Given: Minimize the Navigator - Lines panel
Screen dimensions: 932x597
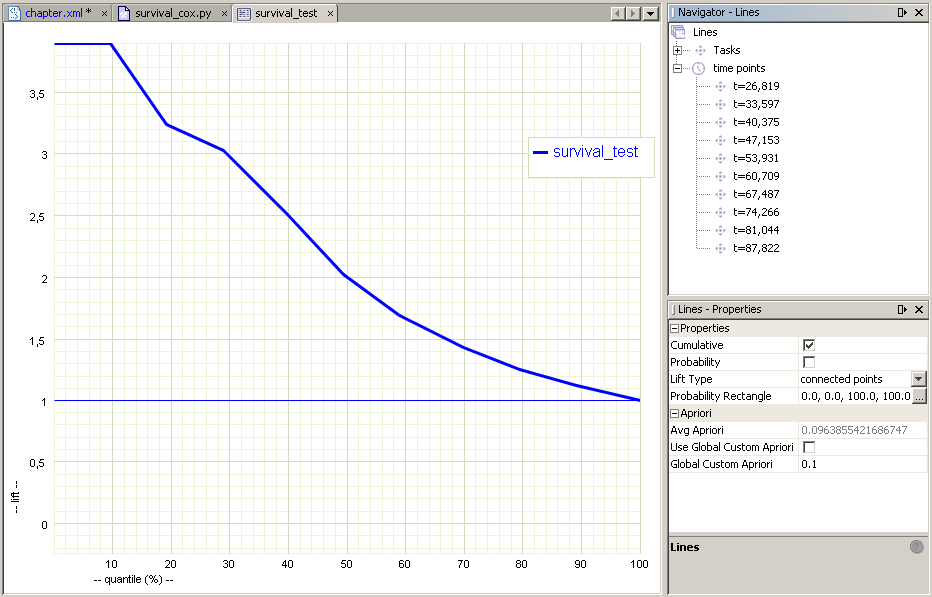Looking at the screenshot, I should [902, 12].
